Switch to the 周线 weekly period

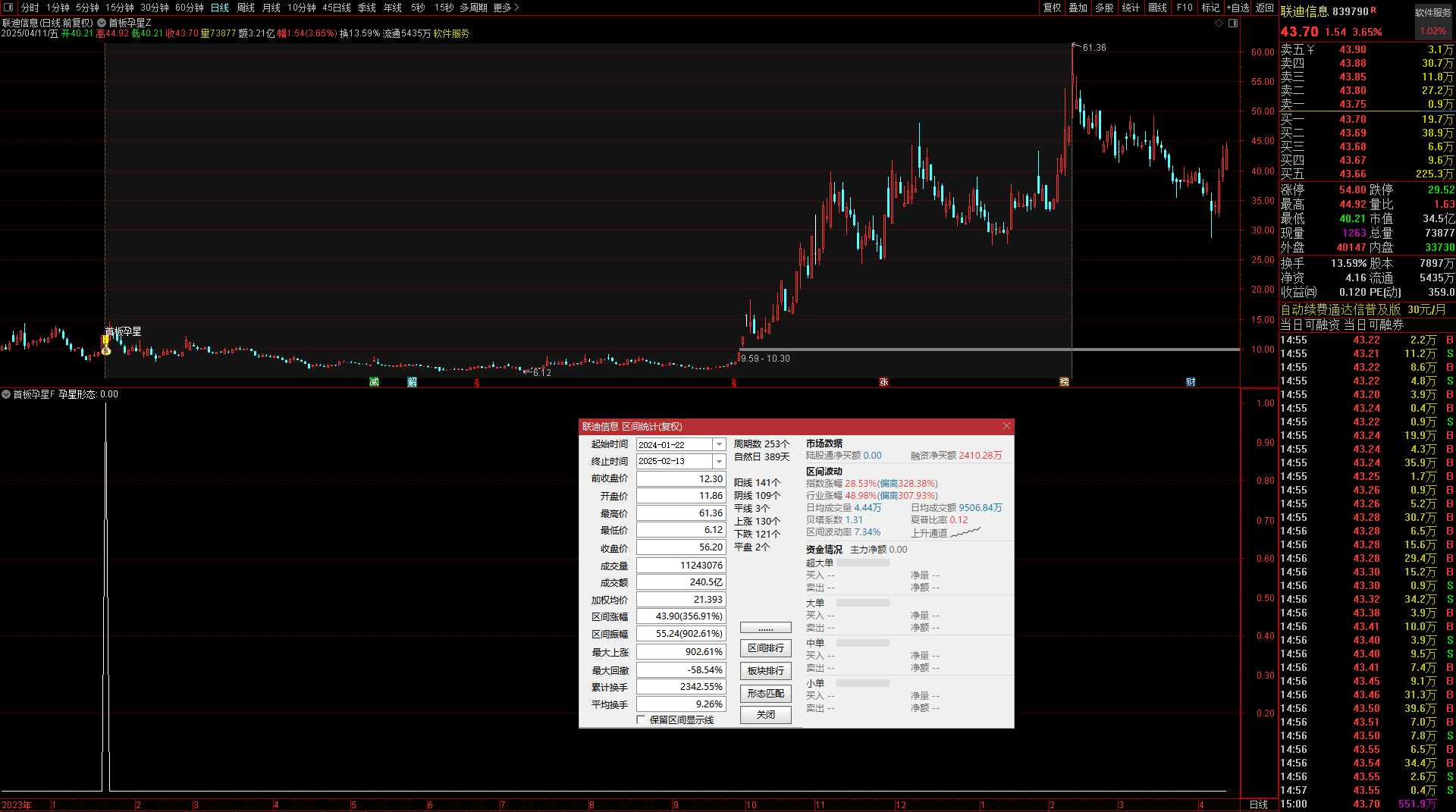pyautogui.click(x=246, y=8)
